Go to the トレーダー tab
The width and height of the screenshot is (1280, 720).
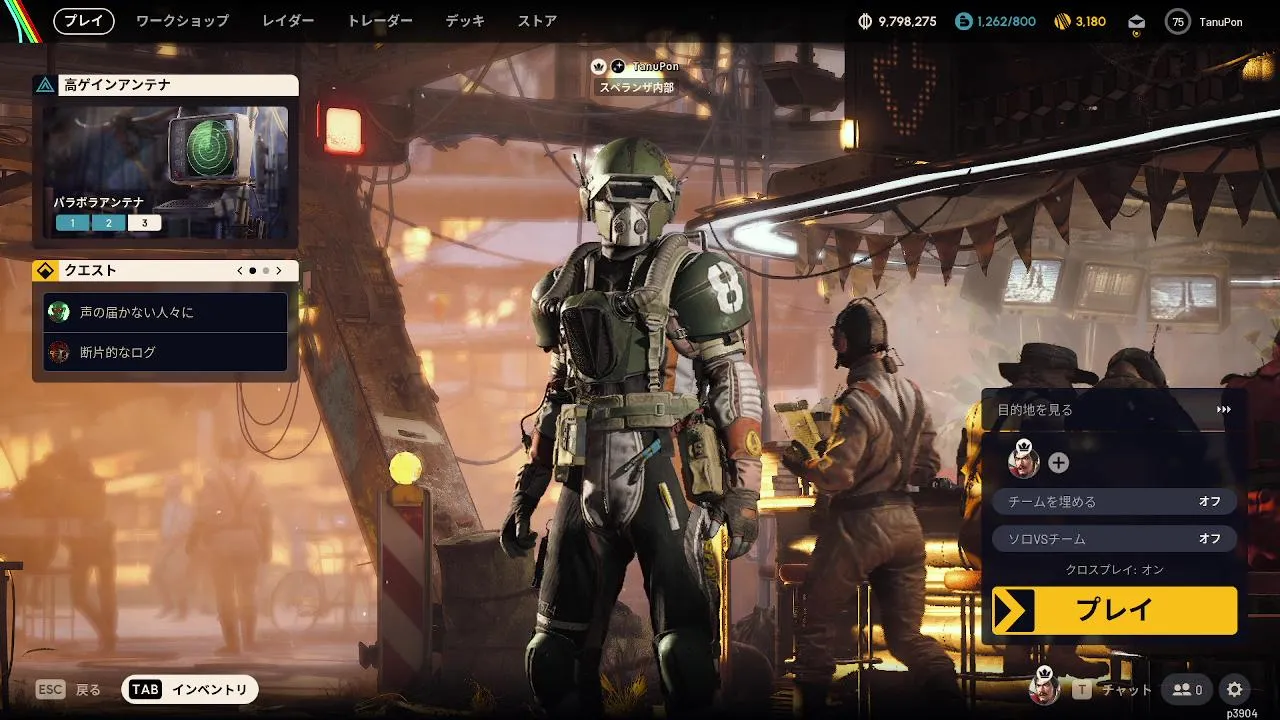(380, 21)
